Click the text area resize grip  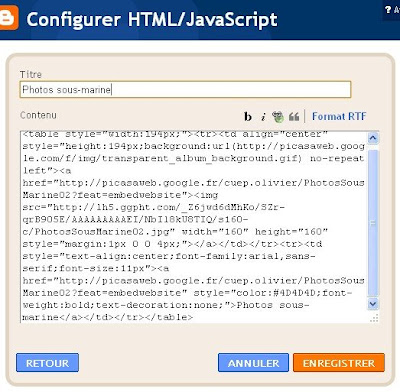pos(374,318)
